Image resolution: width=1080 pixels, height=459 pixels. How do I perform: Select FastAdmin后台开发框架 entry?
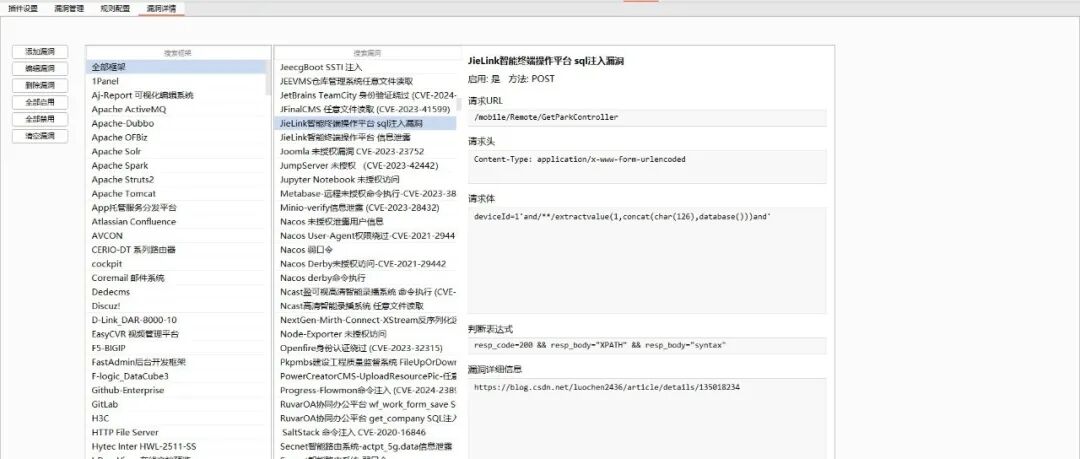coord(176,362)
